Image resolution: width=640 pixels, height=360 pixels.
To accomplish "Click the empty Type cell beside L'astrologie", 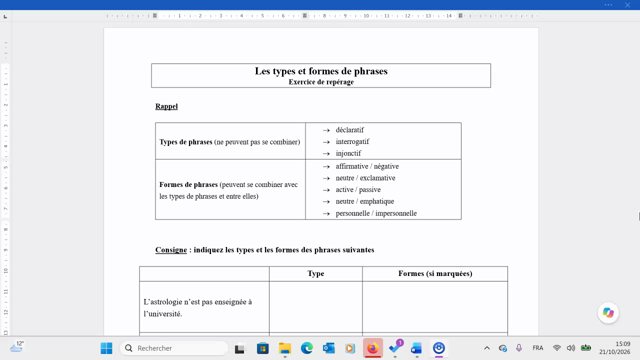I will 316,307.
